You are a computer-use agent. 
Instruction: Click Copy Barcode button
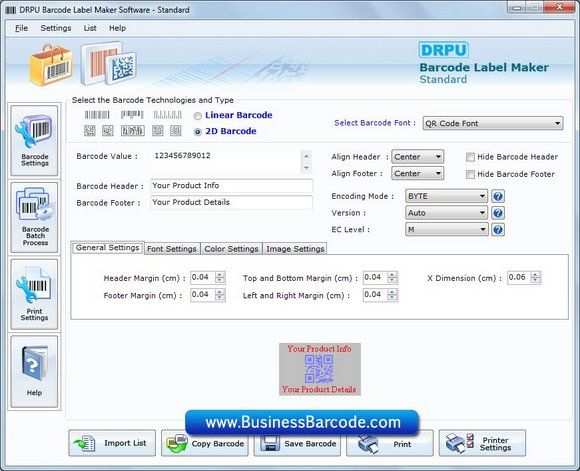coord(205,443)
